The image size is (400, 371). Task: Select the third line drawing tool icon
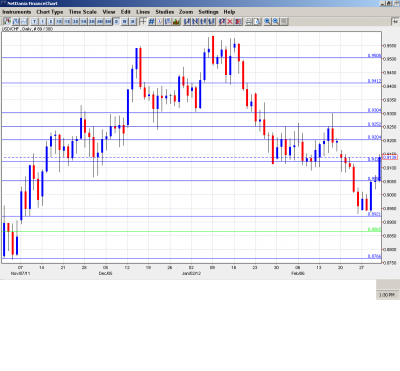click(x=203, y=22)
